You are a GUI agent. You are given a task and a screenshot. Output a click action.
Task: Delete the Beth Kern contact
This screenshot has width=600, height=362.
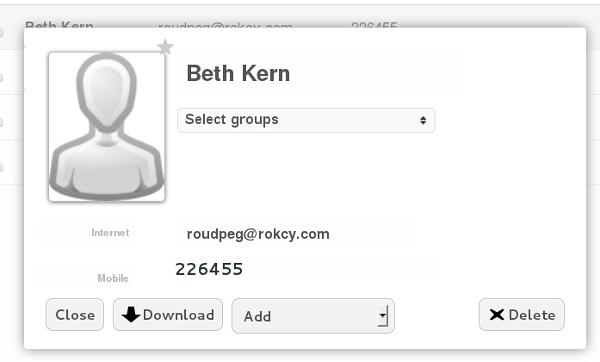(522, 315)
